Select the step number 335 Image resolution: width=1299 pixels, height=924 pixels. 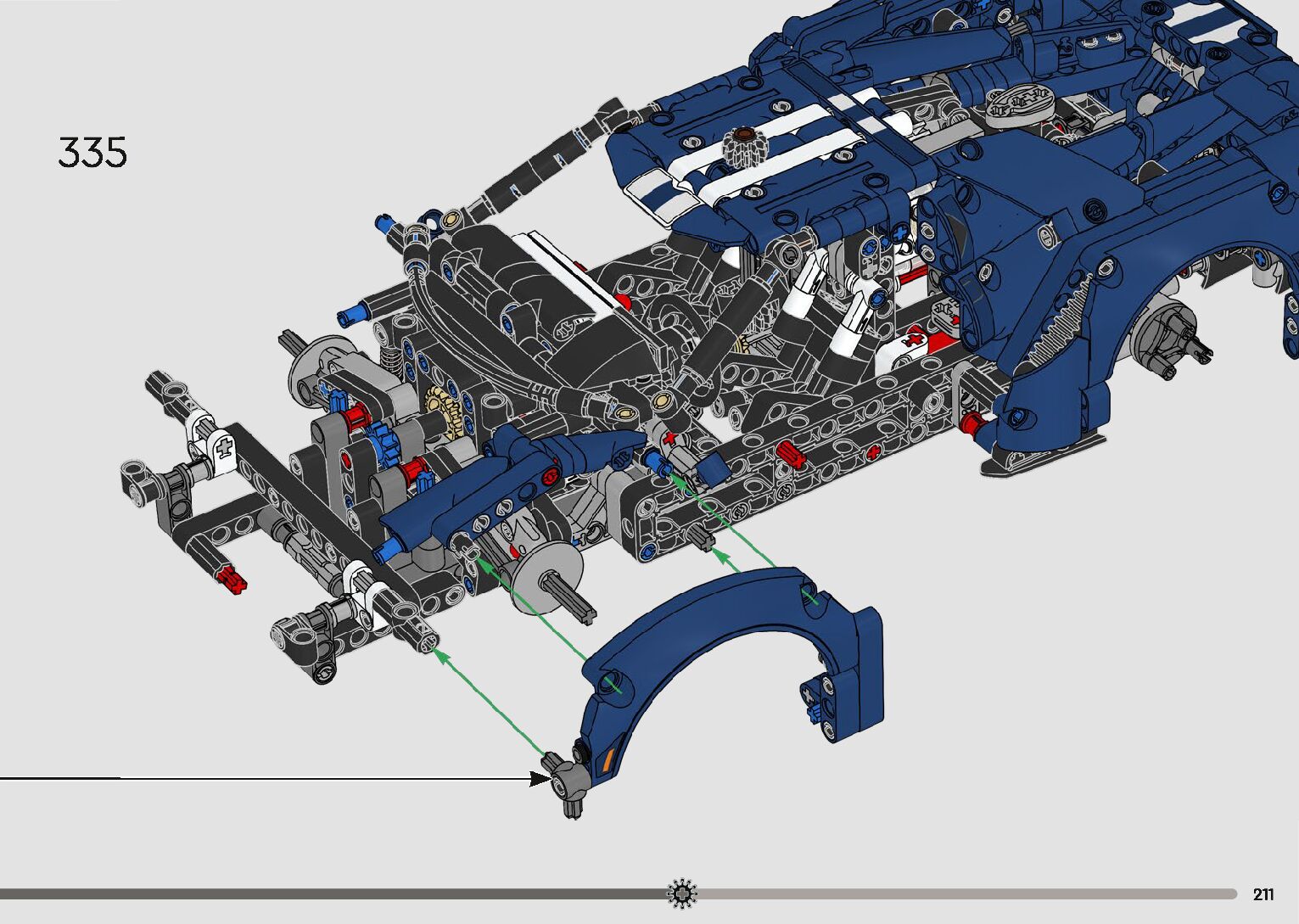92,153
